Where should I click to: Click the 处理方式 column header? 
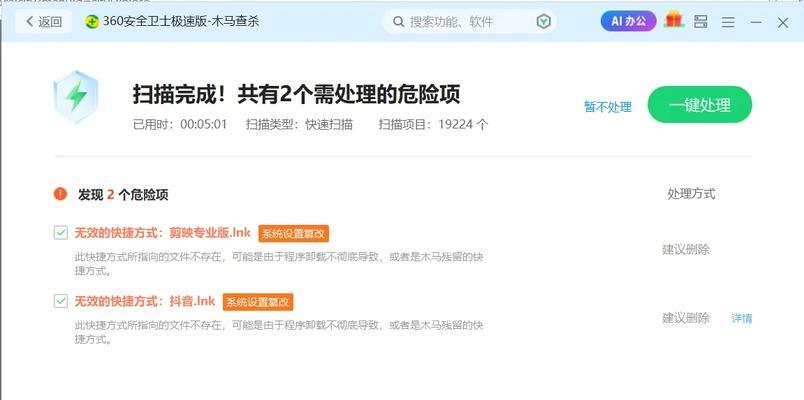691,194
